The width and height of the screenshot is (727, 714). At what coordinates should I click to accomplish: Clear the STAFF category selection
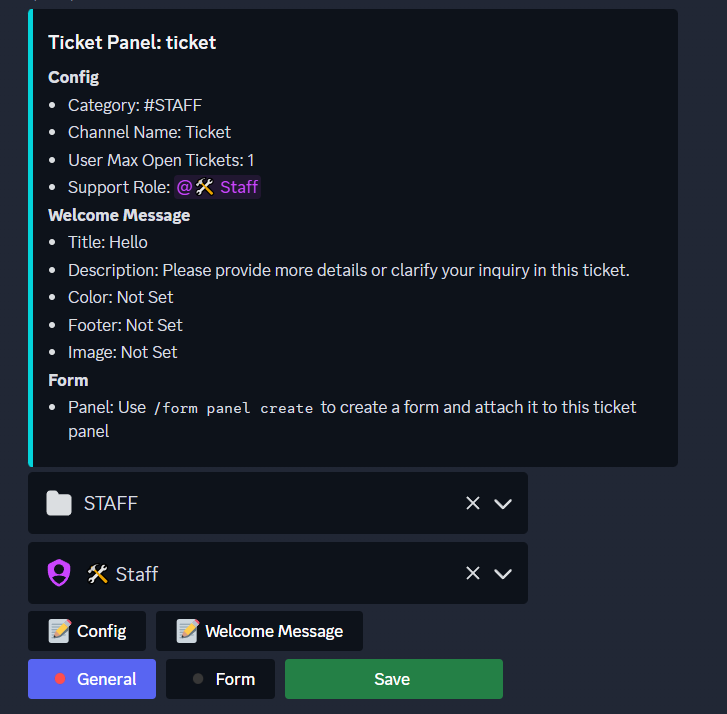click(473, 503)
